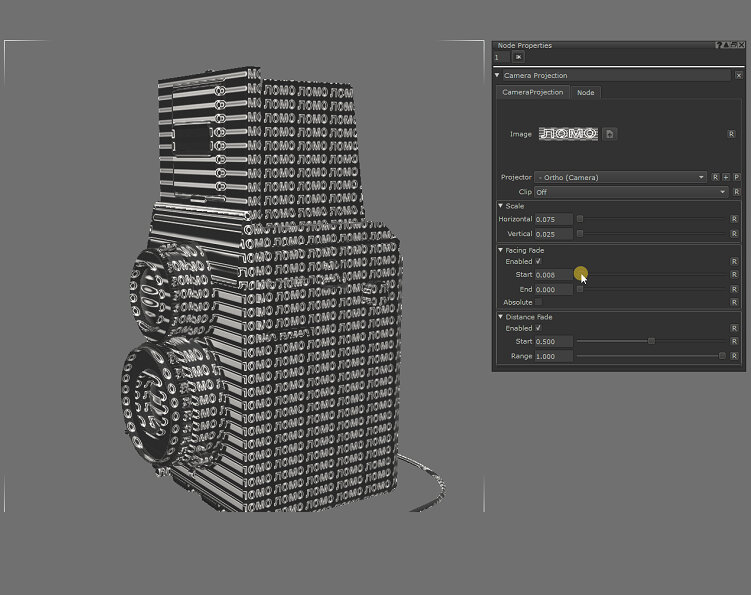Click the P icon beside Projector
The width and height of the screenshot is (751, 595).
(x=737, y=177)
